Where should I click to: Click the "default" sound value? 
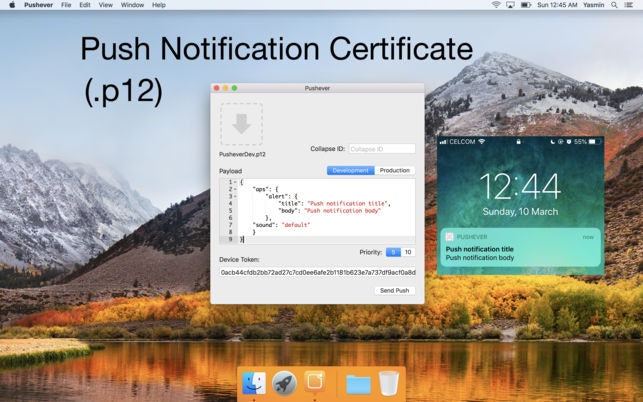tap(296, 225)
